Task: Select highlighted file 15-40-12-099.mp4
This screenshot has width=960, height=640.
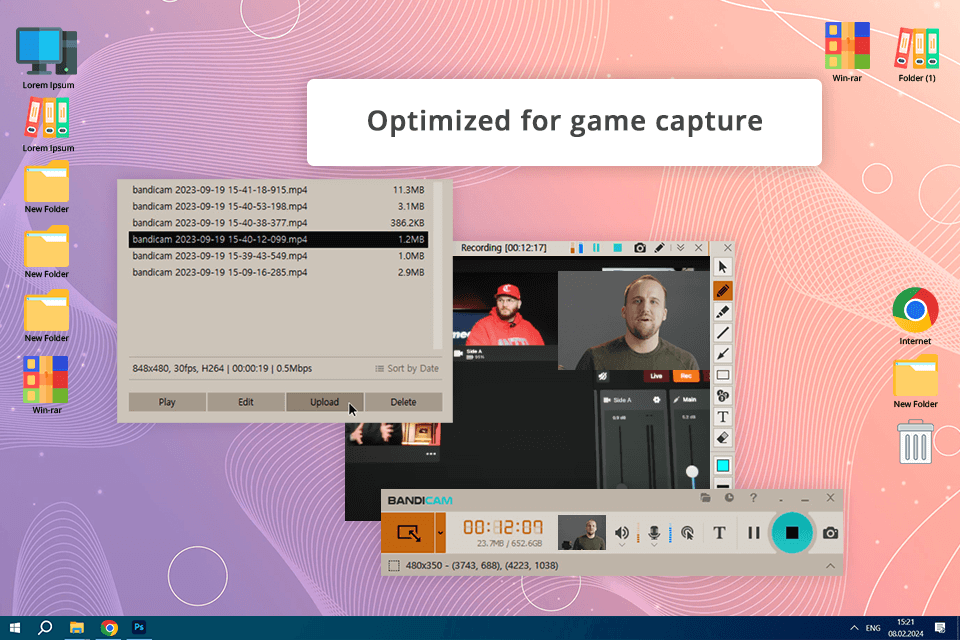Action: pos(279,239)
